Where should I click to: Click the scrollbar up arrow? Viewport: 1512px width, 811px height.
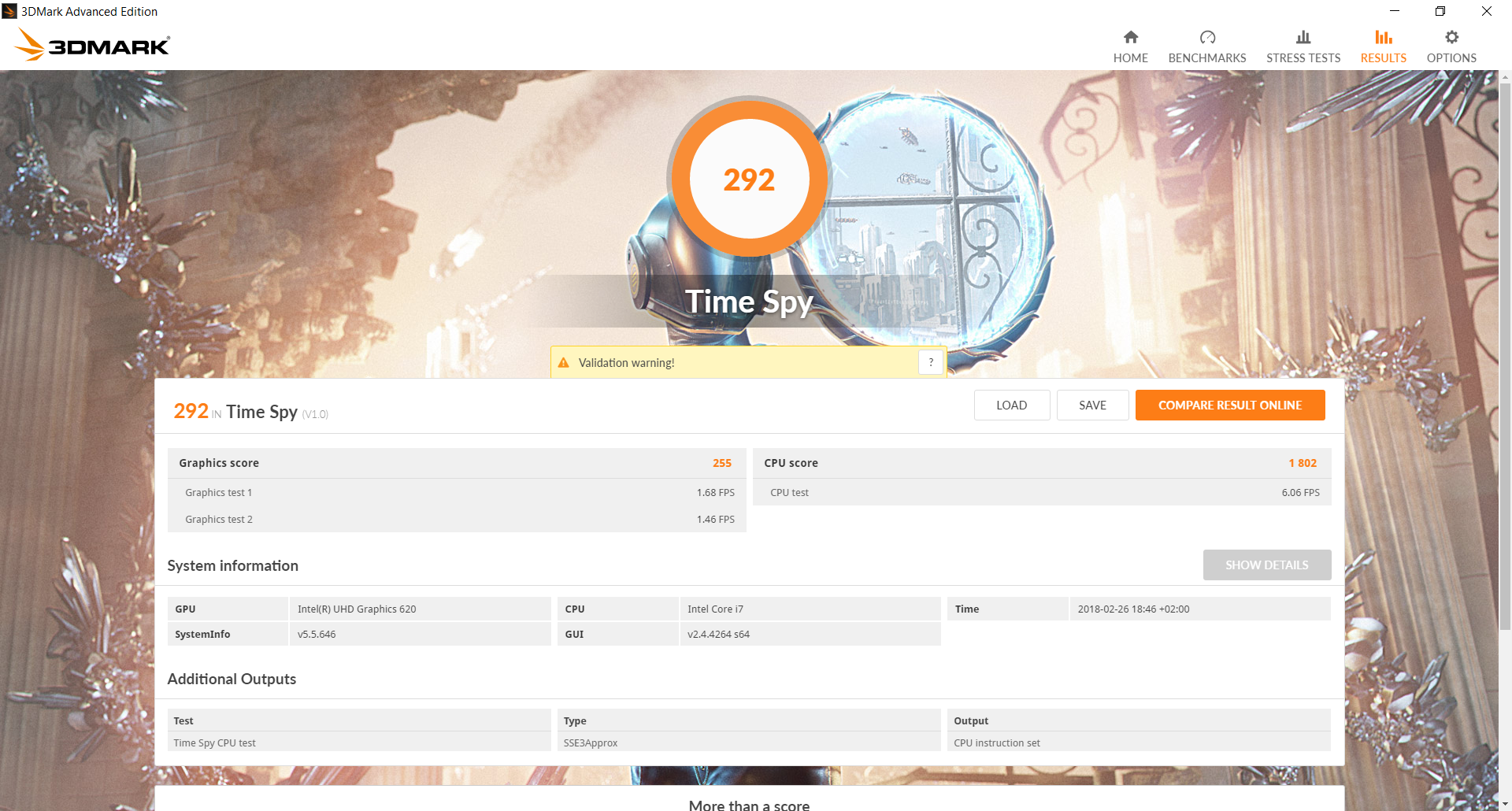tap(1505, 77)
